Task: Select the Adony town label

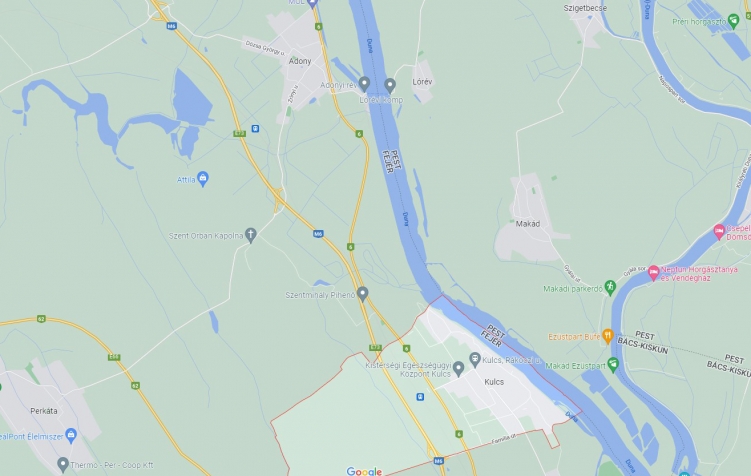Action: point(300,61)
